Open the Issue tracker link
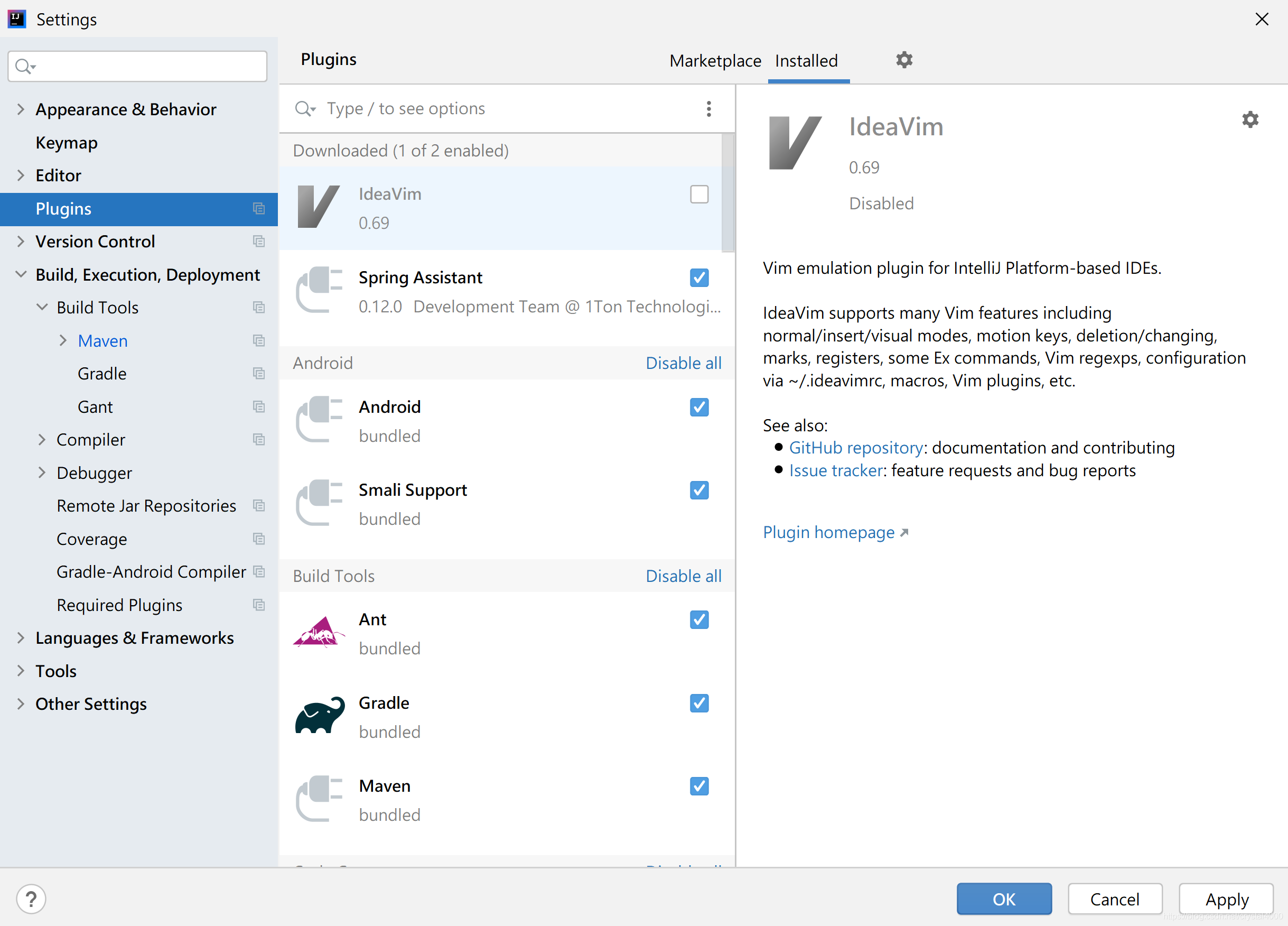 pos(836,470)
